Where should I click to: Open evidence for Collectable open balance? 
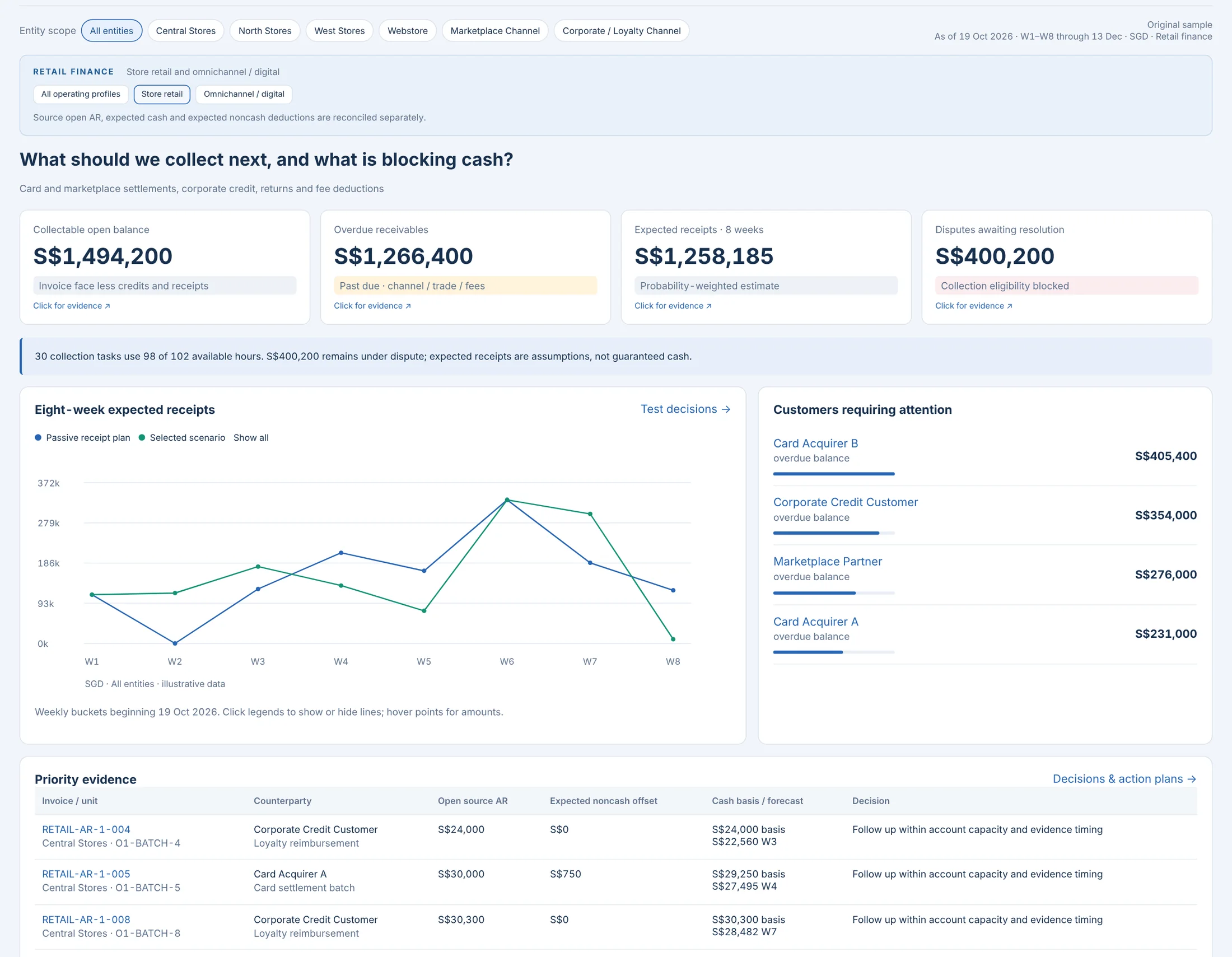point(72,306)
